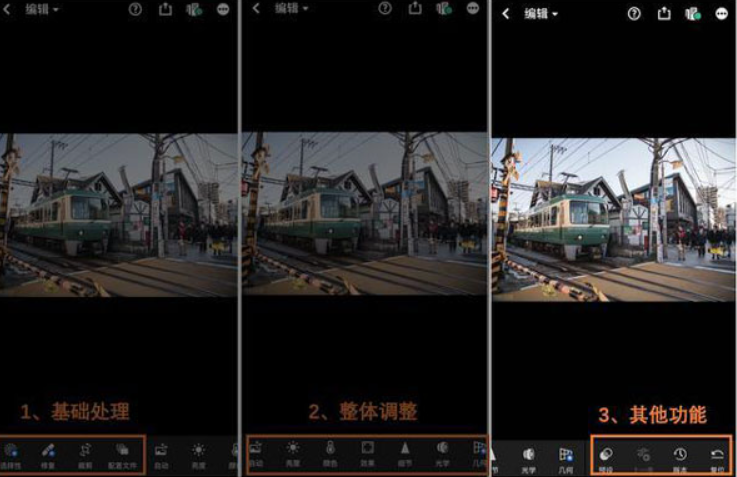
Task: Check the cloud sync status icon in the 基础处理 screen
Action: tap(195, 9)
